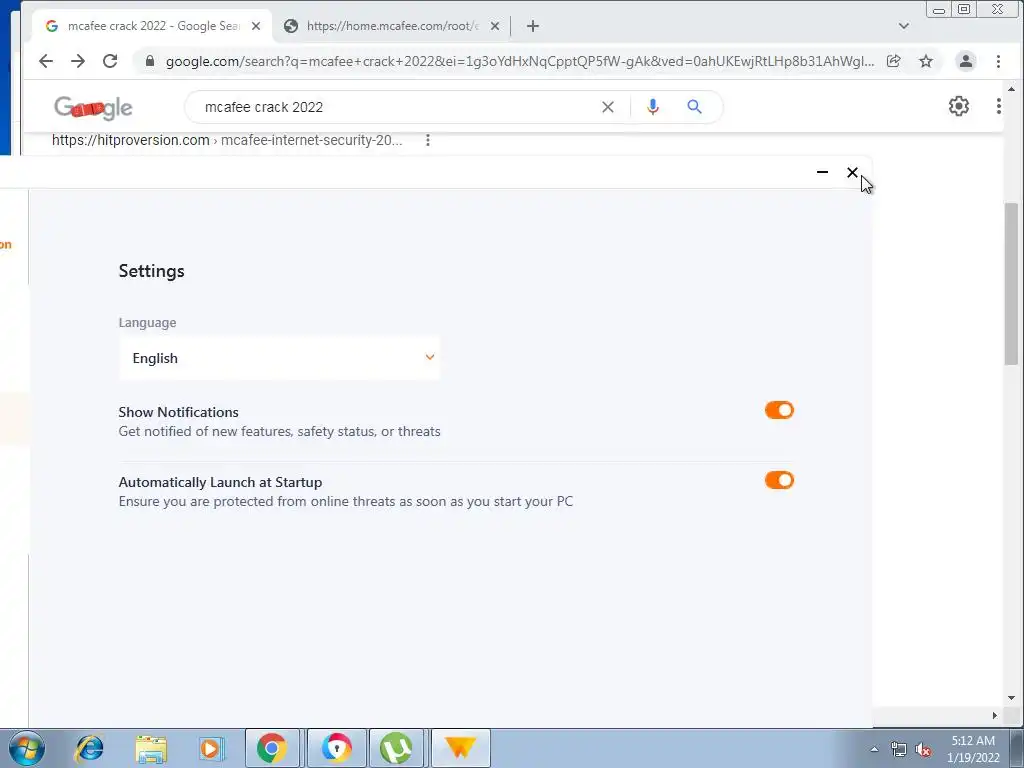Open the hitproversion.com result link
The width and height of the screenshot is (1024, 768).
pyautogui.click(x=227, y=140)
